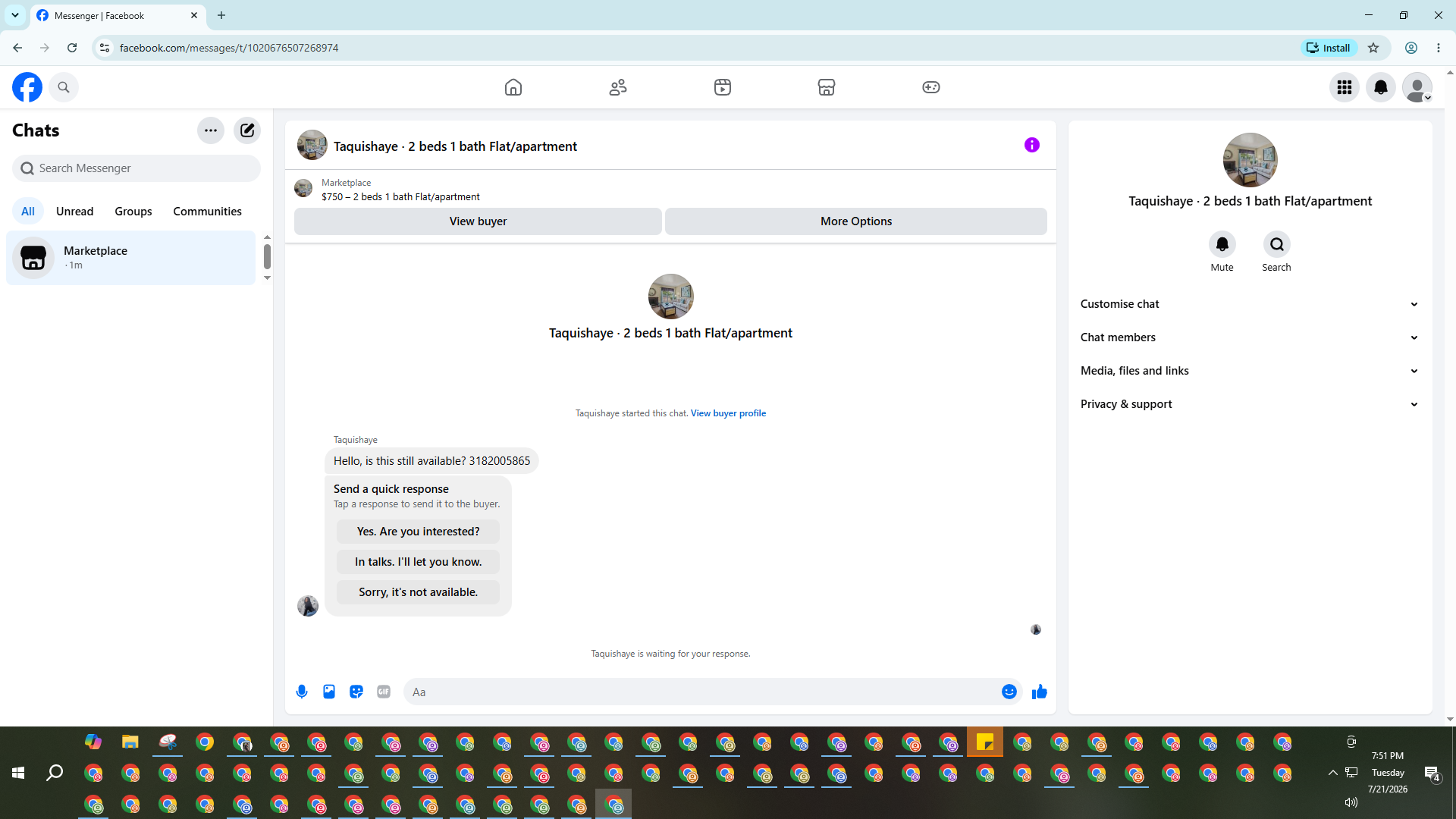This screenshot has width=1456, height=819.
Task: Switch to the Unread tab
Action: (x=74, y=212)
